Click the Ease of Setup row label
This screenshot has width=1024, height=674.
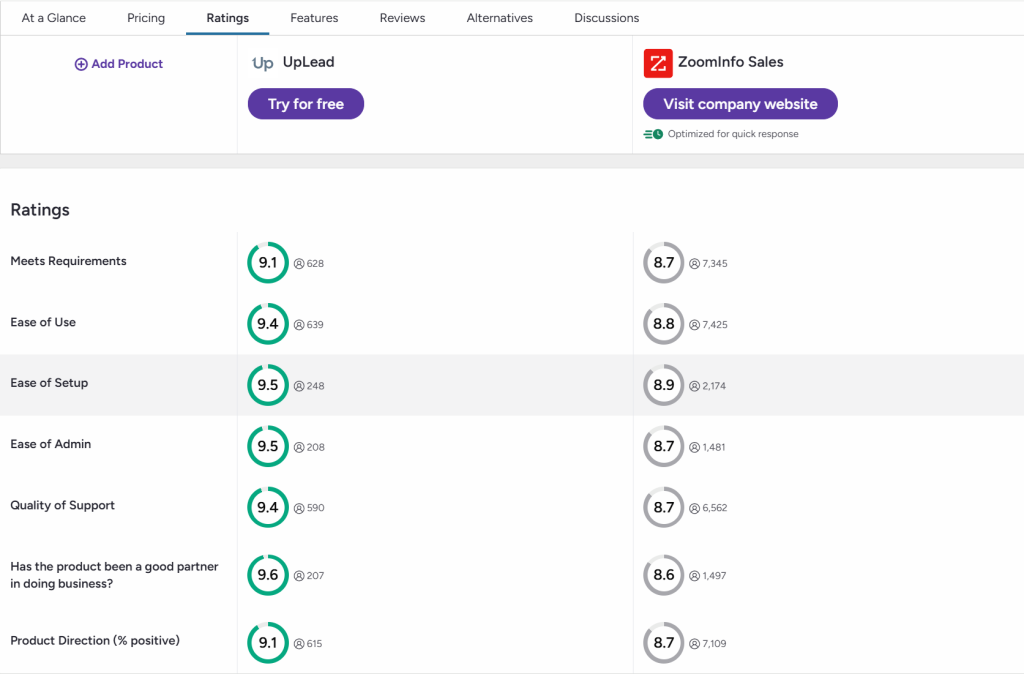pos(49,383)
